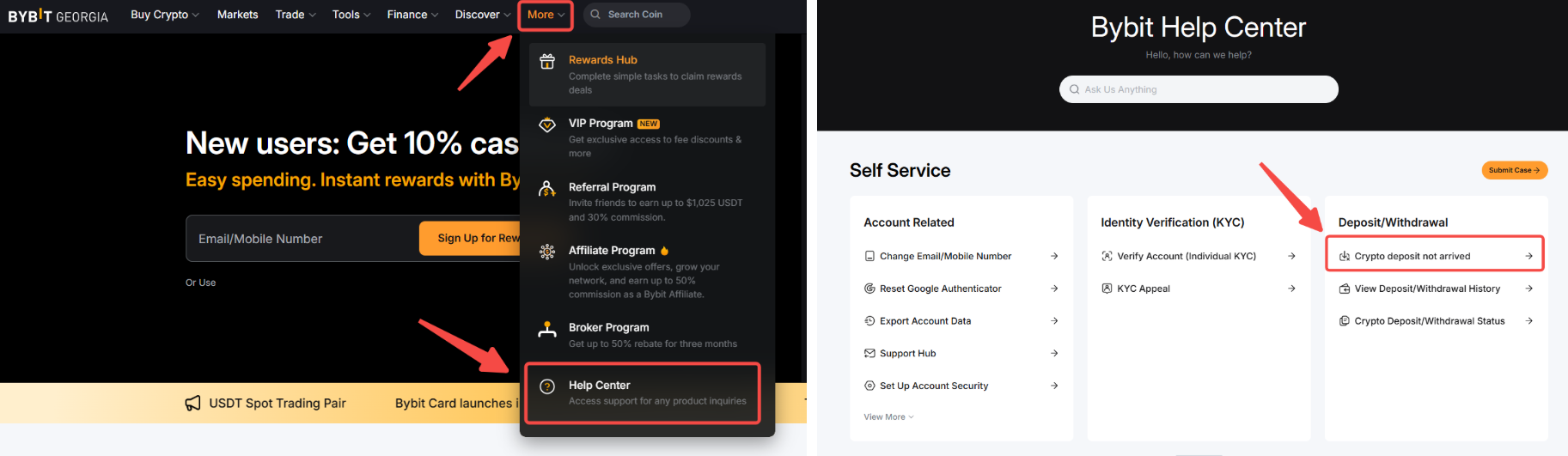Click the Help Center question mark icon
The width and height of the screenshot is (1568, 456).
(547, 386)
